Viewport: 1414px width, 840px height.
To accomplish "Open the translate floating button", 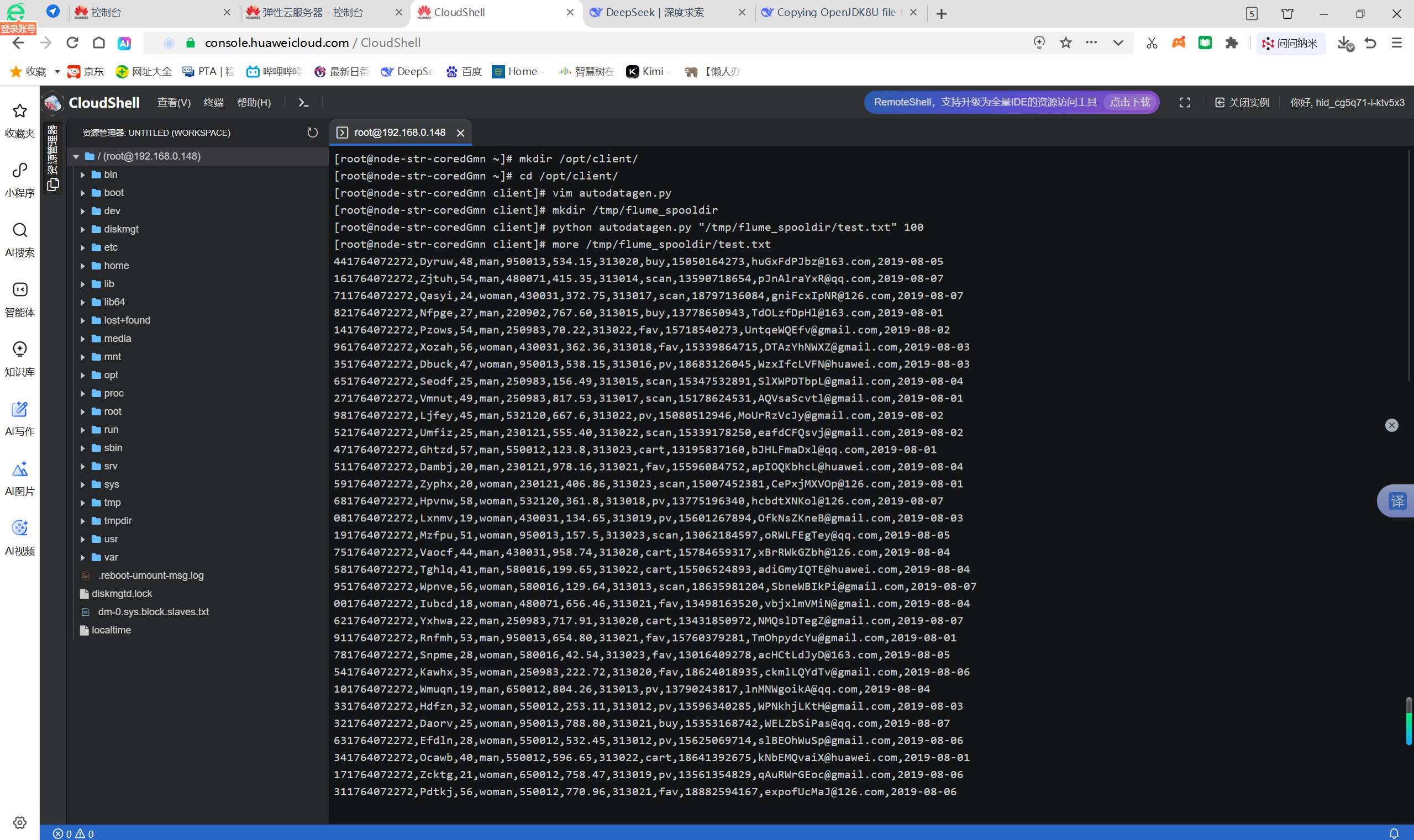I will pyautogui.click(x=1397, y=501).
